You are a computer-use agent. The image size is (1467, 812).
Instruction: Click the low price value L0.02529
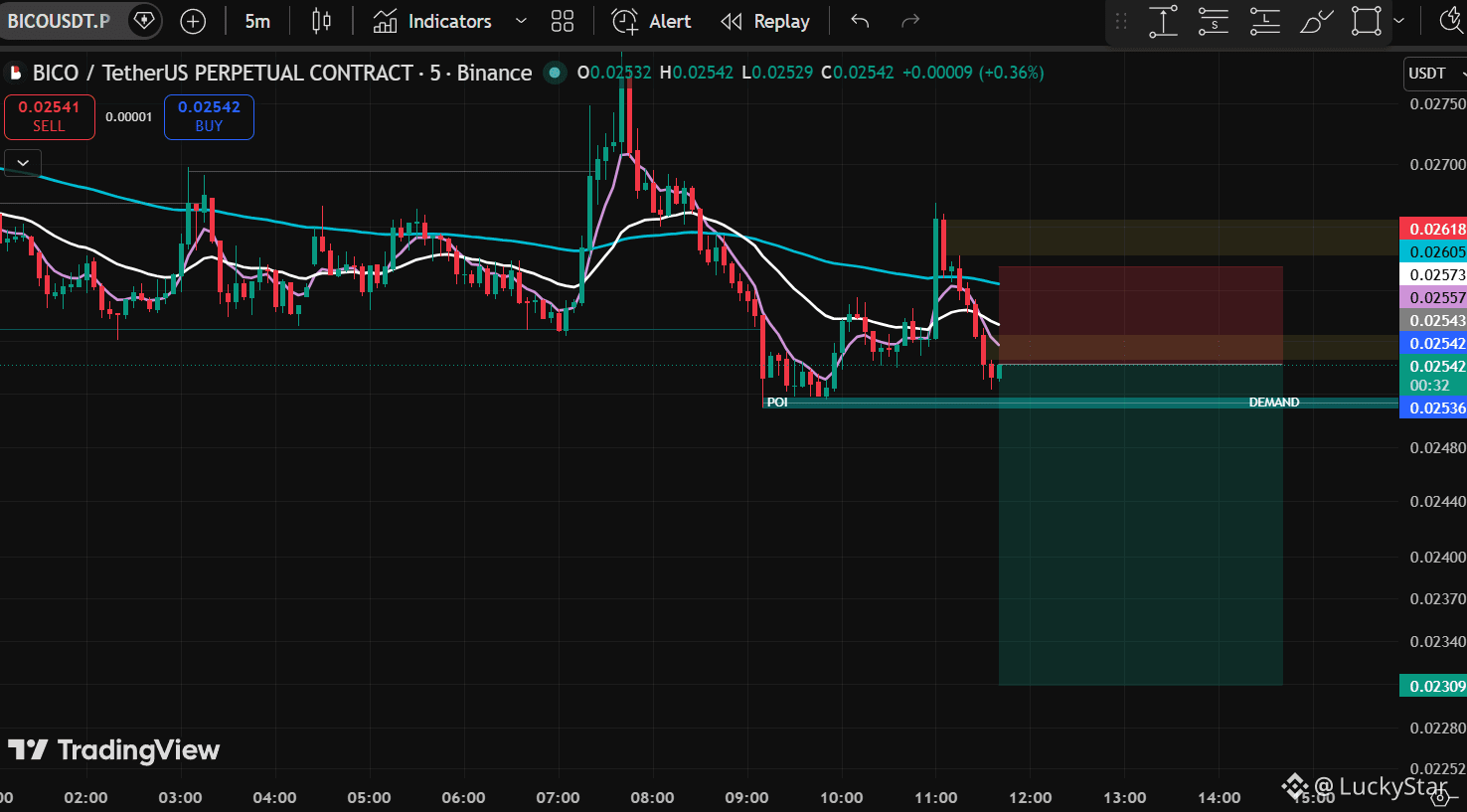click(777, 73)
